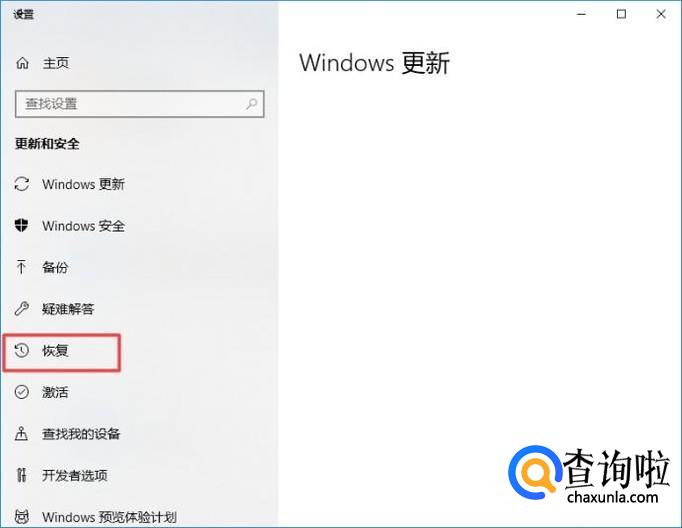This screenshot has height=528, width=682.
Task: Click the developer options sliders icon
Action: click(x=21, y=475)
